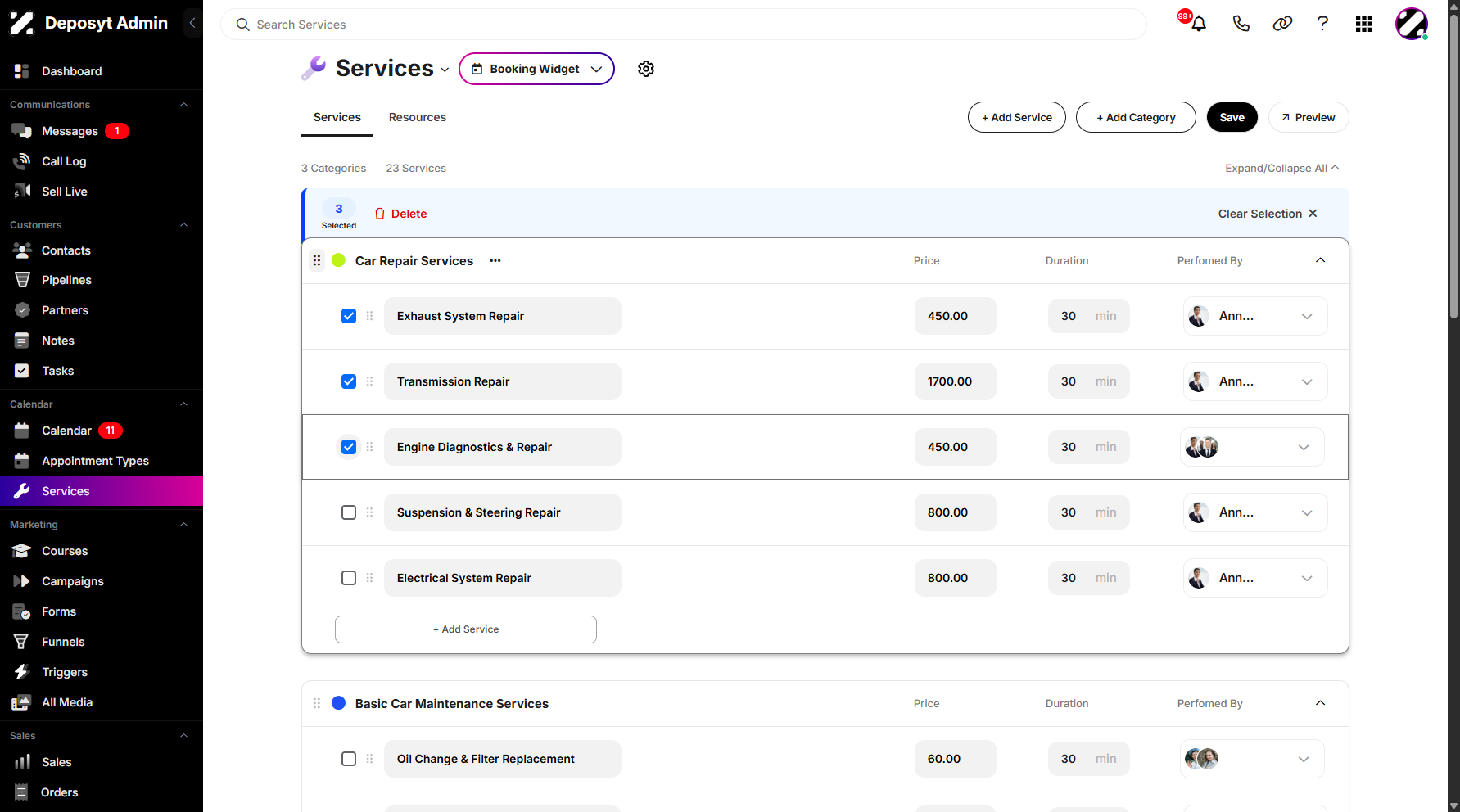Toggle Expand/Collapse All categories
This screenshot has height=812, width=1460.
[x=1282, y=168]
